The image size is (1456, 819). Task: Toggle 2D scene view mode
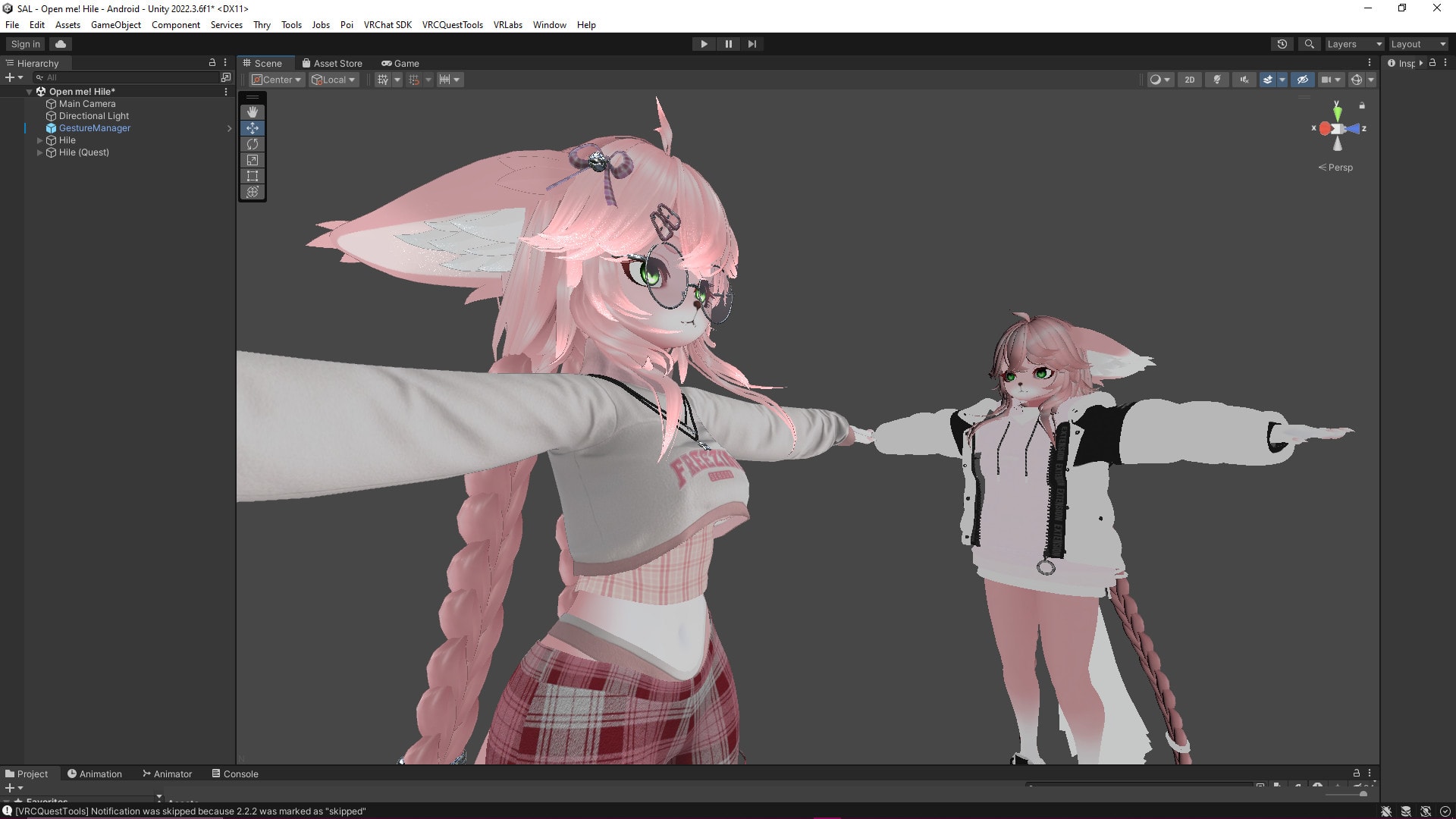point(1189,80)
